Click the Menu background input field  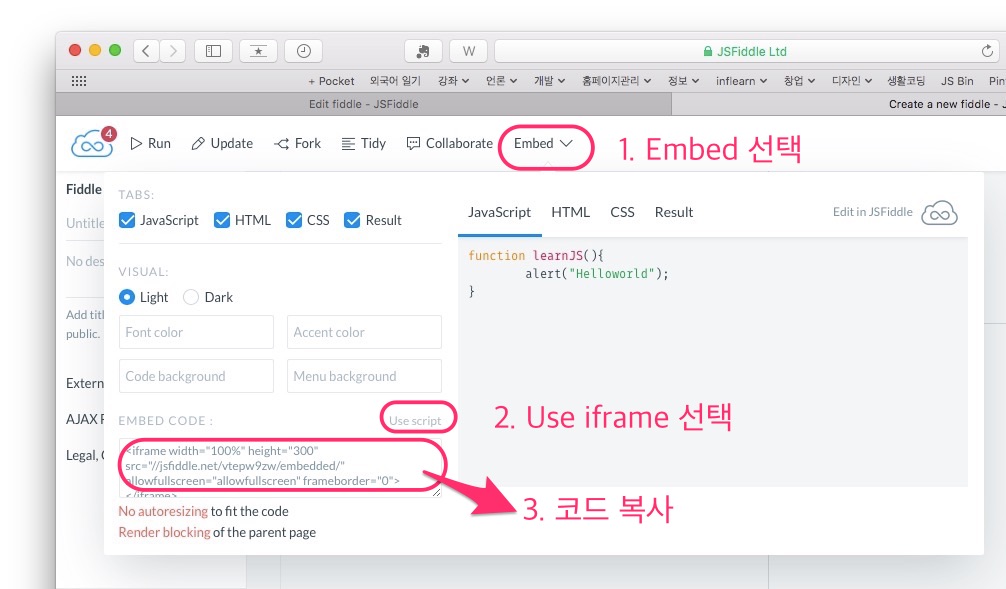tap(364, 376)
